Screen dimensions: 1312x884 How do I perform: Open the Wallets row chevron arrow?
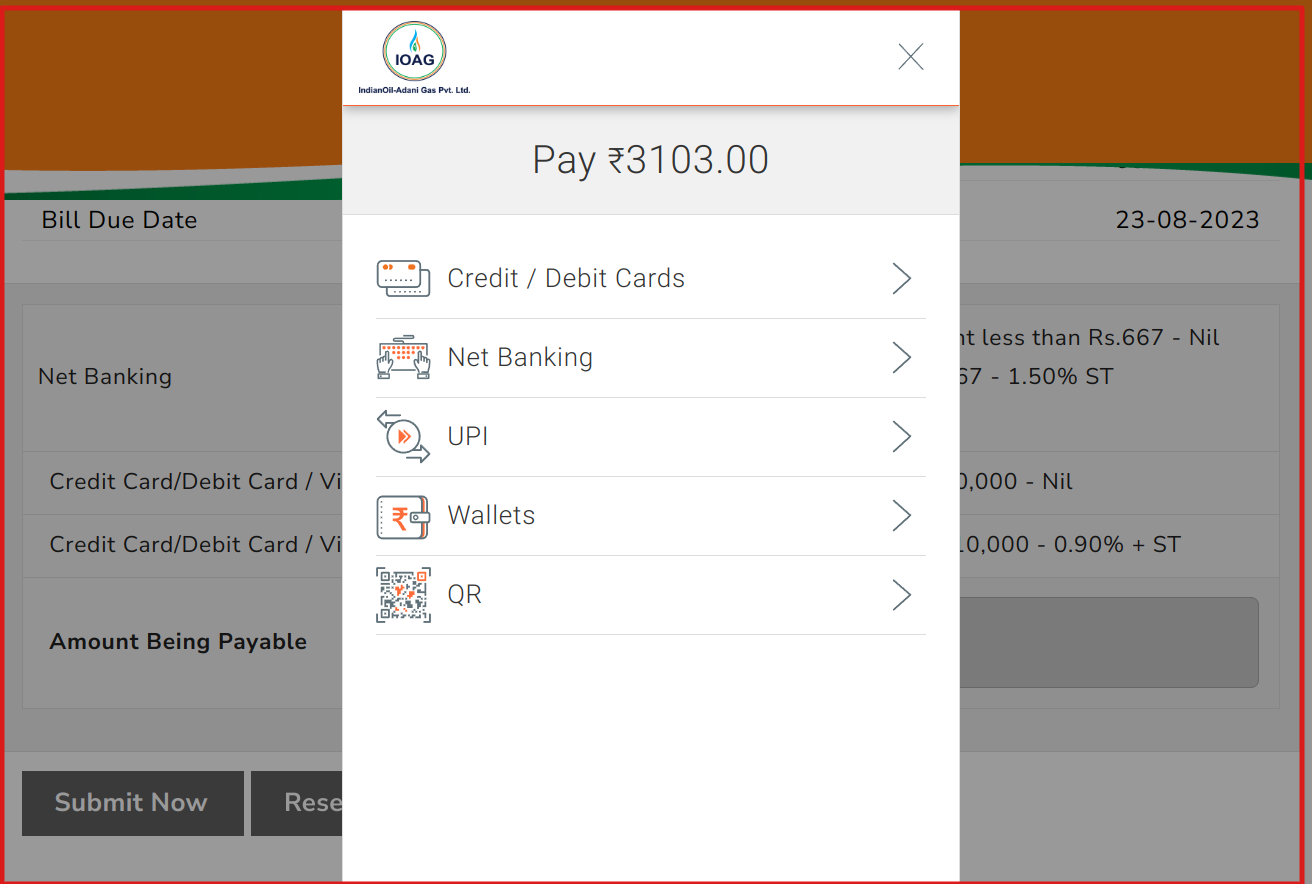(901, 516)
